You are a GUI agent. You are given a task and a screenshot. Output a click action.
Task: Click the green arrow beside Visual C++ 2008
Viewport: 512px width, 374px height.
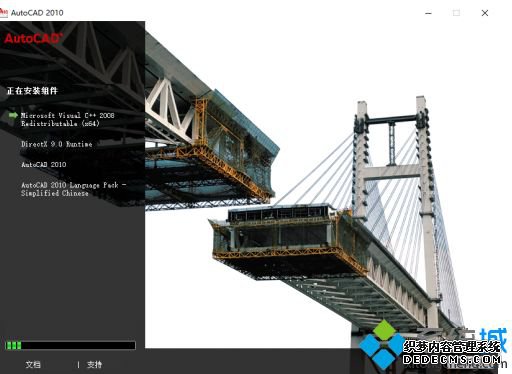(x=13, y=115)
